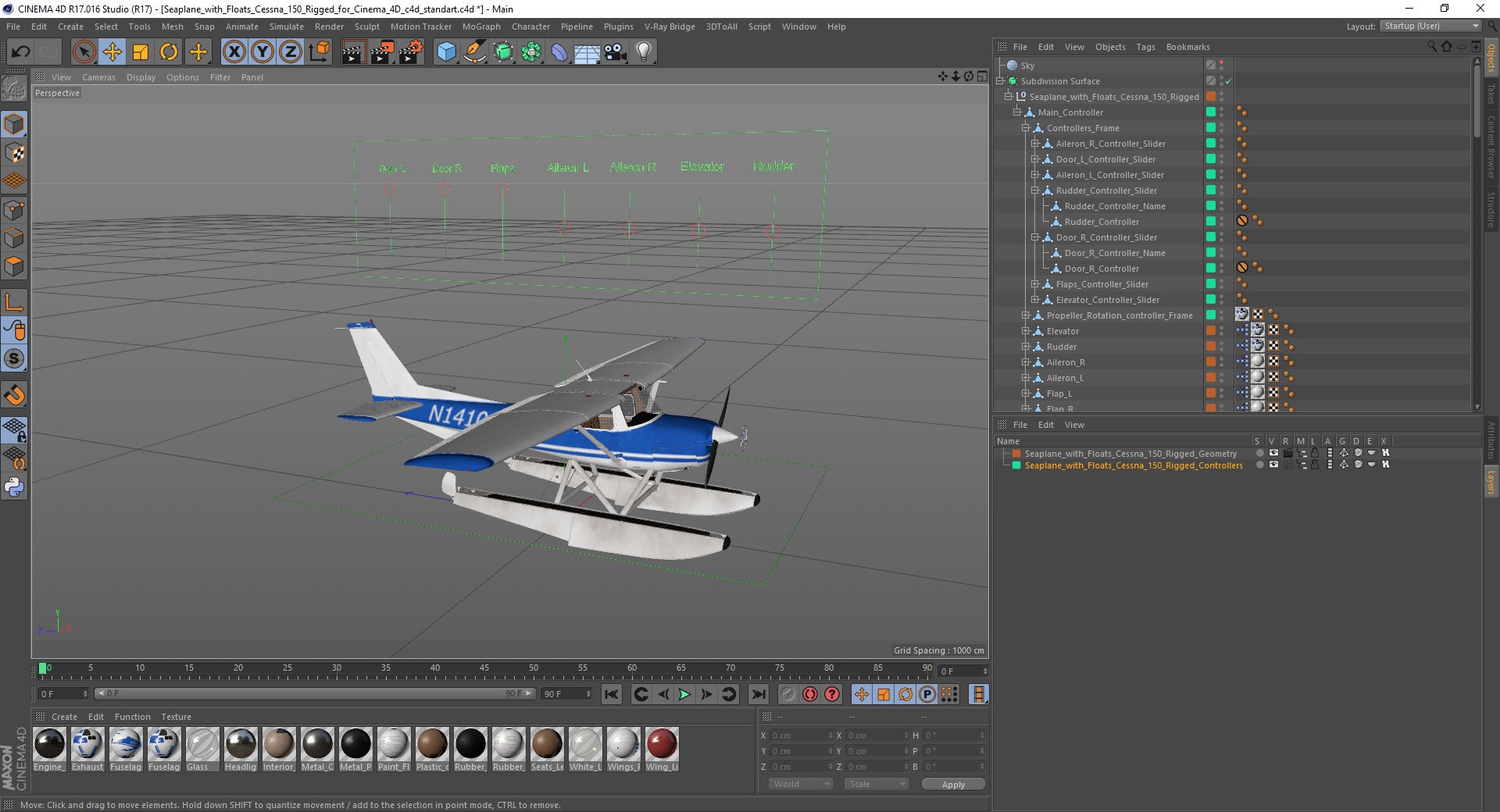
Task: Activate the Rotate tool
Action: [x=169, y=52]
